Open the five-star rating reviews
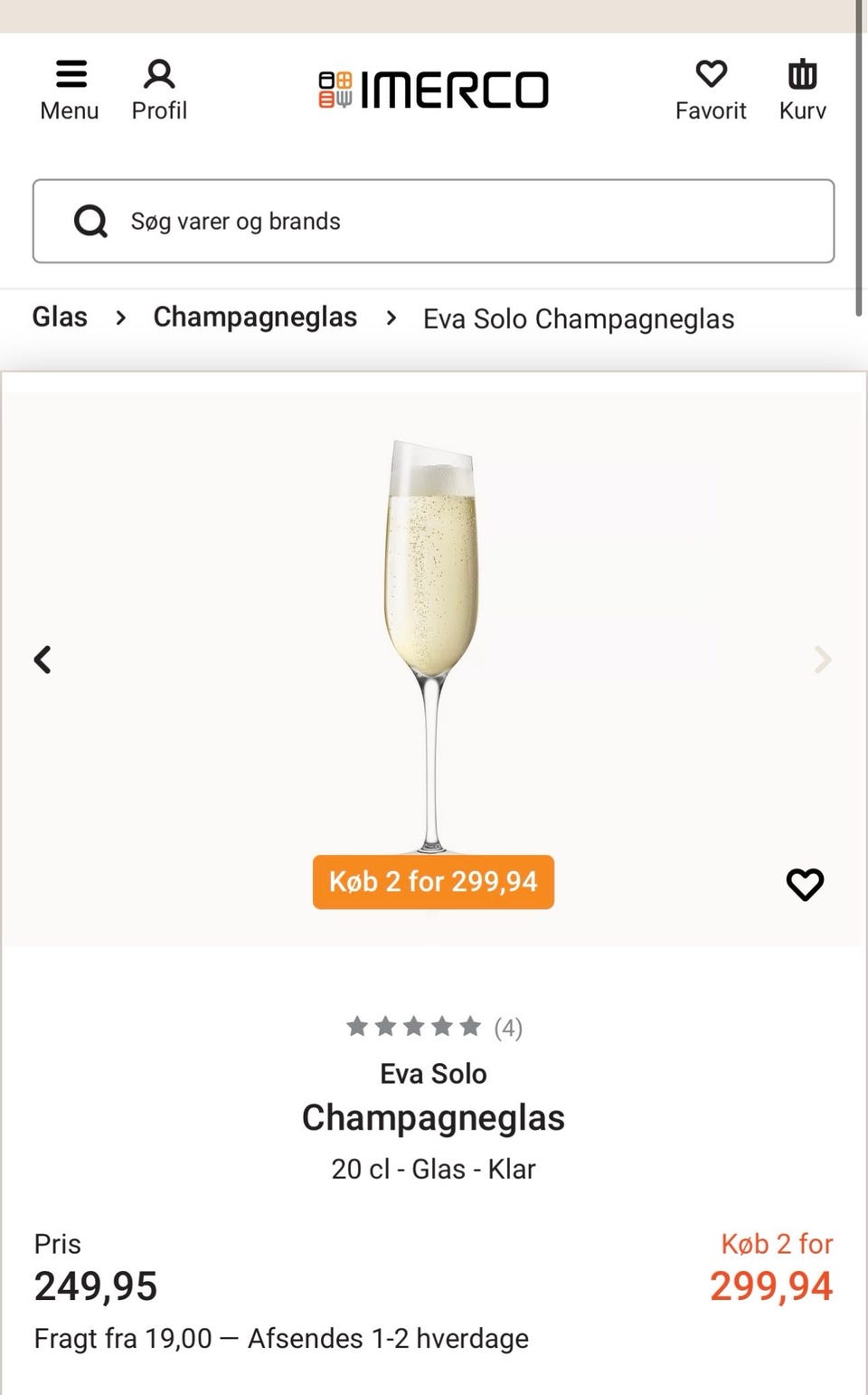Viewport: 868px width, 1395px height. [x=434, y=1027]
